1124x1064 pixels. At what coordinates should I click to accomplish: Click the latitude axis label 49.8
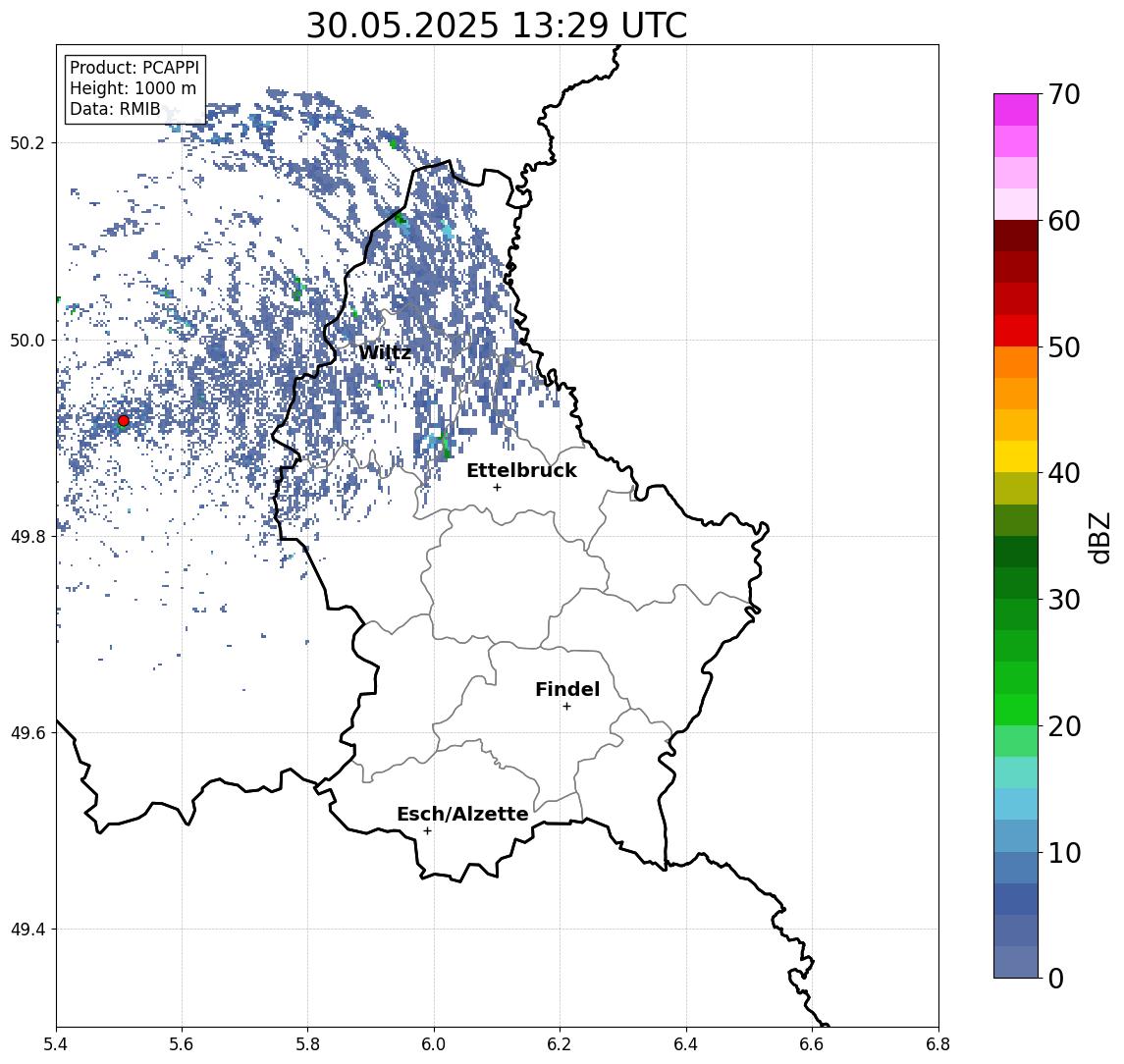click(27, 536)
